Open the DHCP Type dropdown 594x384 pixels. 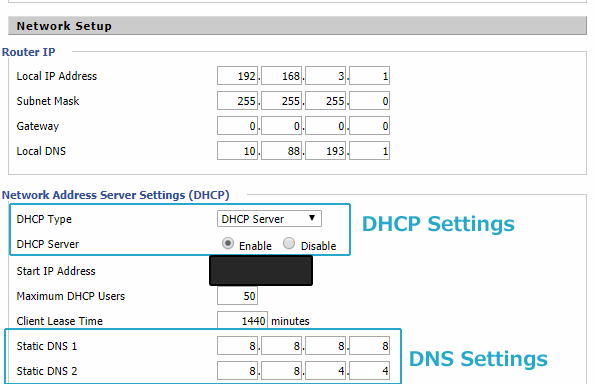269,219
